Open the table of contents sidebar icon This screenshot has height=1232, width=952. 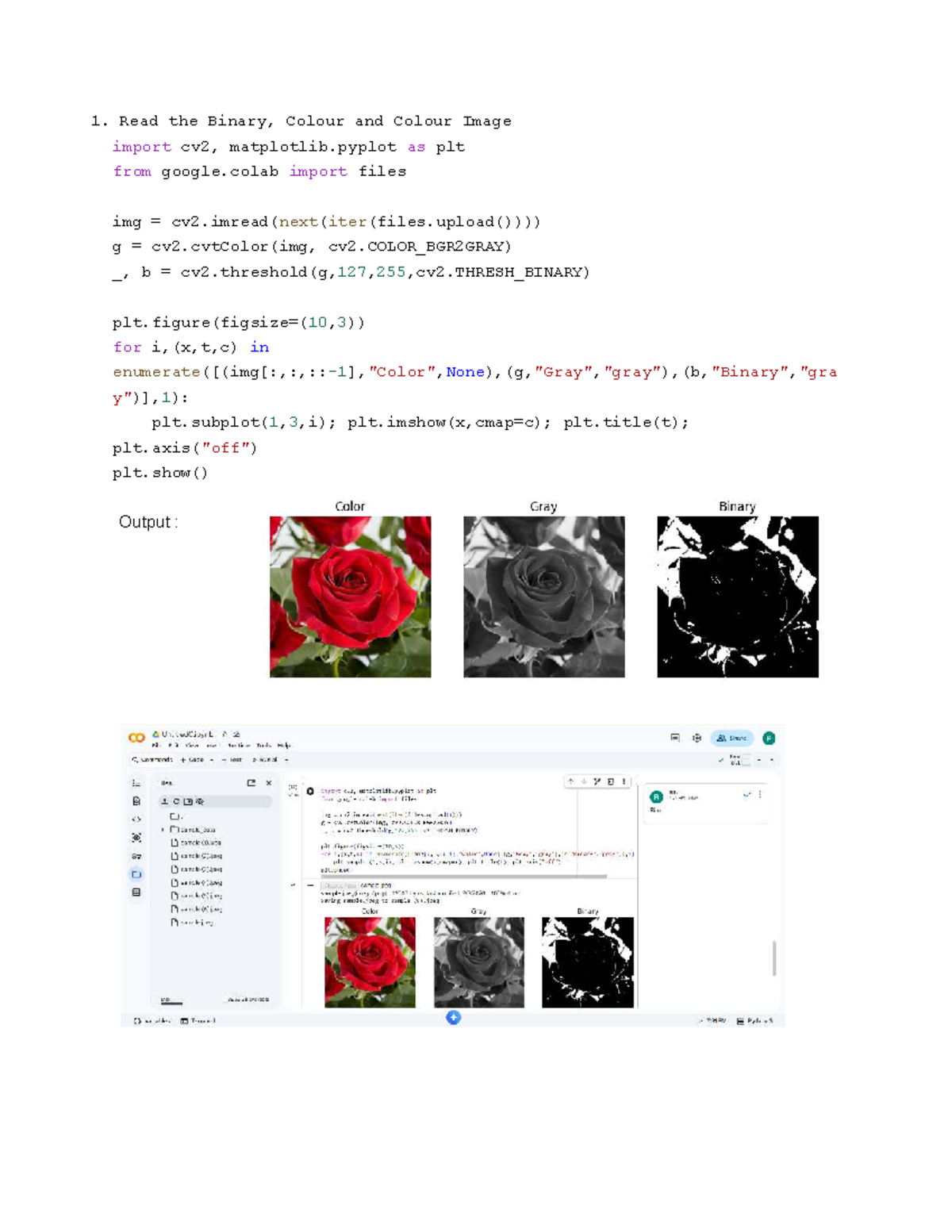[x=136, y=783]
